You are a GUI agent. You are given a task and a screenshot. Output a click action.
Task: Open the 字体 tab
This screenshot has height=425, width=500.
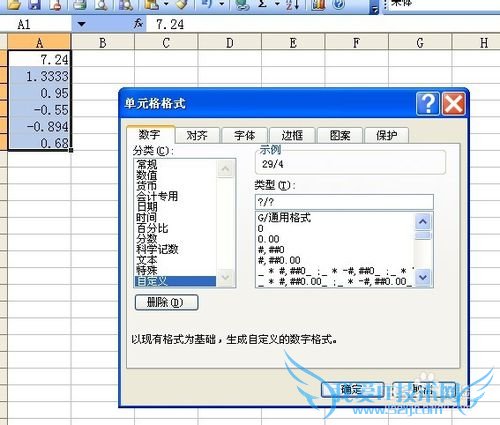tap(244, 135)
